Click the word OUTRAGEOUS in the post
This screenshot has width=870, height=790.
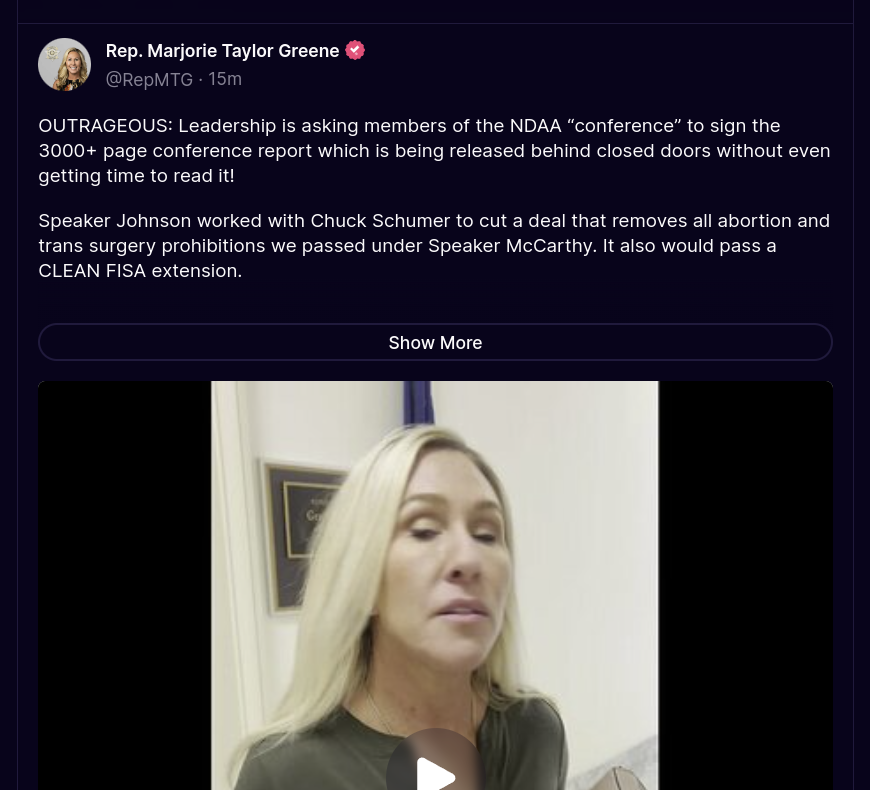point(105,126)
